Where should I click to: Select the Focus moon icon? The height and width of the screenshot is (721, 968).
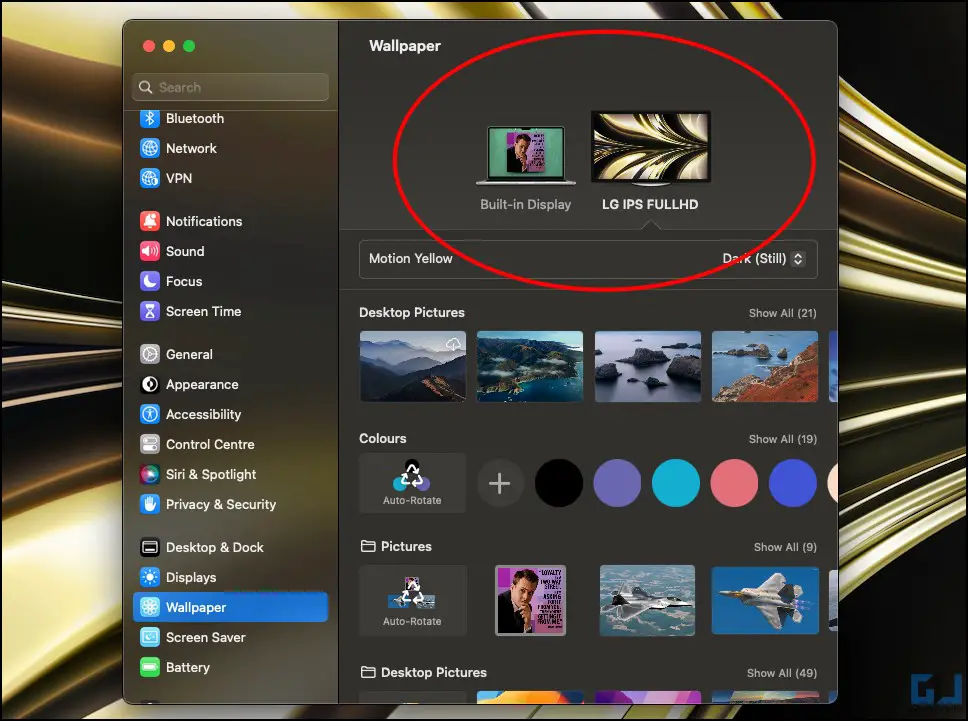(149, 281)
